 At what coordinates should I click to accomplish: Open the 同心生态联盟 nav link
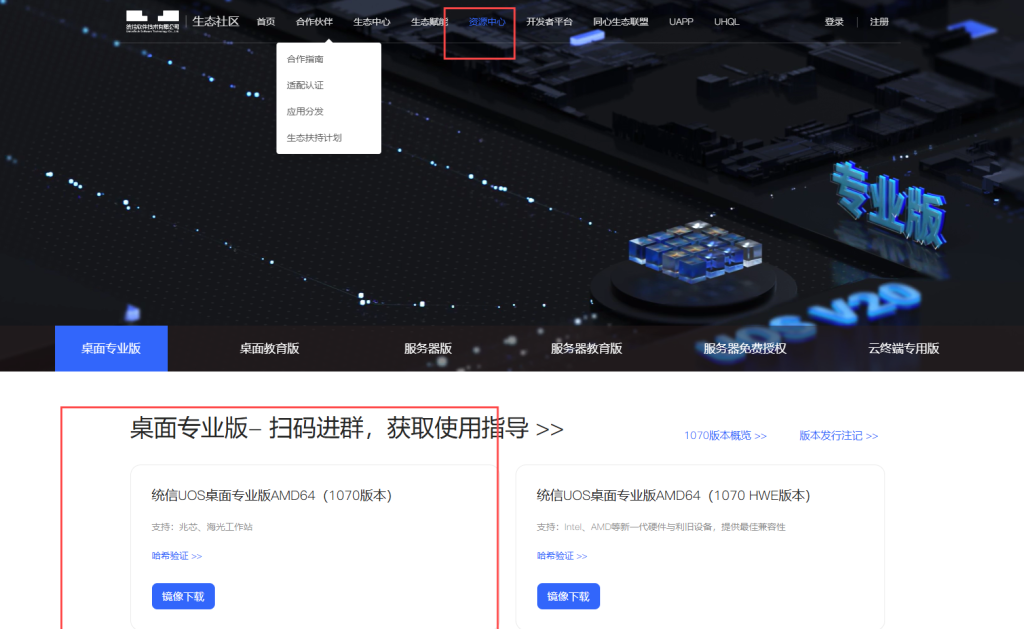[620, 22]
